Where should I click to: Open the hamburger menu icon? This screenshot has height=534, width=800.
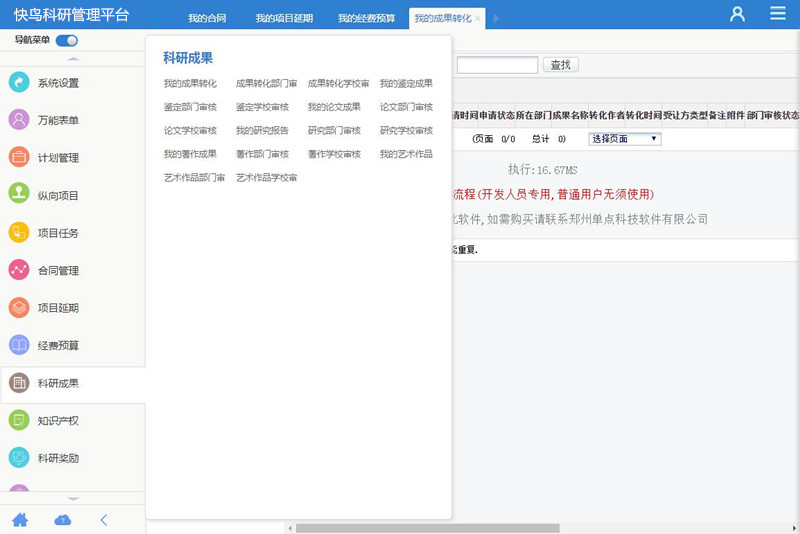[x=778, y=13]
